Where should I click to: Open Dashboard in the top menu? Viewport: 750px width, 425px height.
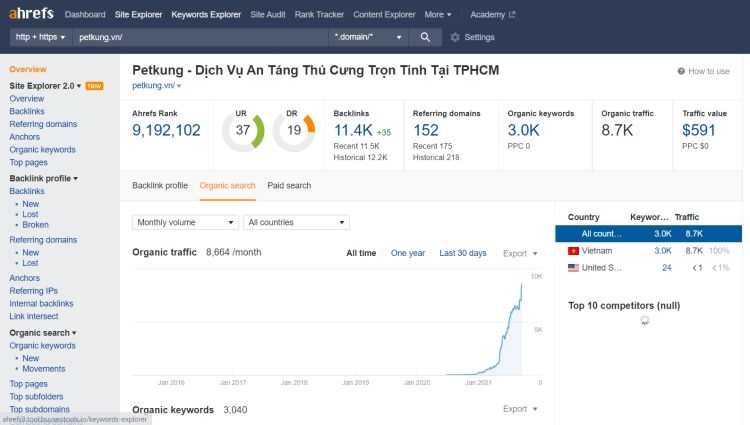point(85,14)
